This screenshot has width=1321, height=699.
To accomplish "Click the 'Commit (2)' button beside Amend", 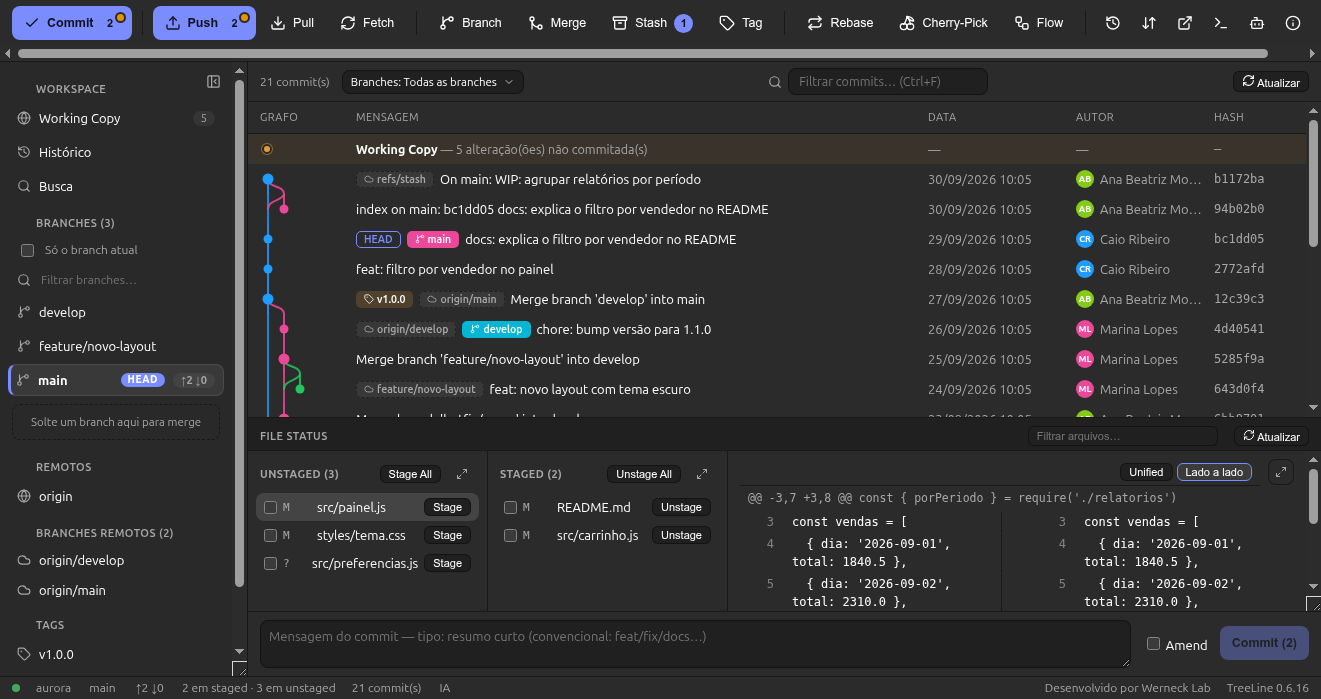I will [x=1264, y=643].
